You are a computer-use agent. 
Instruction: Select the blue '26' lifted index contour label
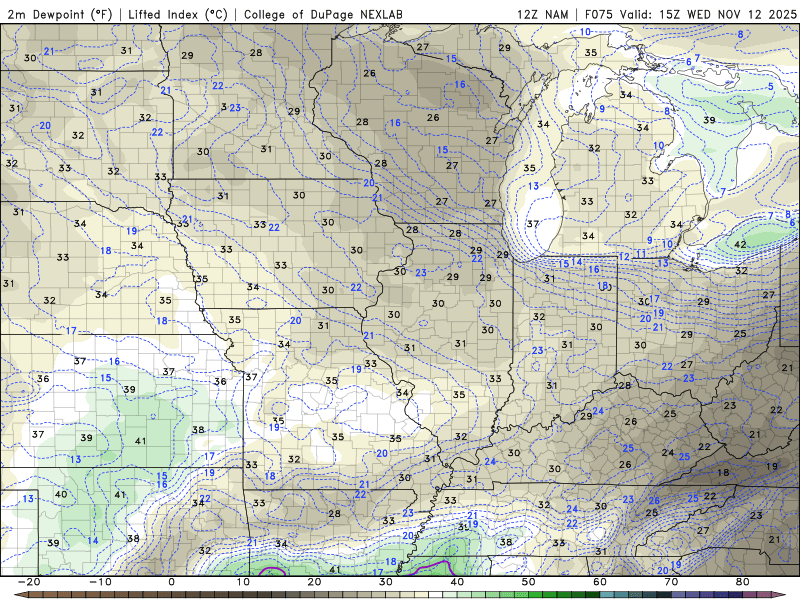pyautogui.click(x=654, y=501)
